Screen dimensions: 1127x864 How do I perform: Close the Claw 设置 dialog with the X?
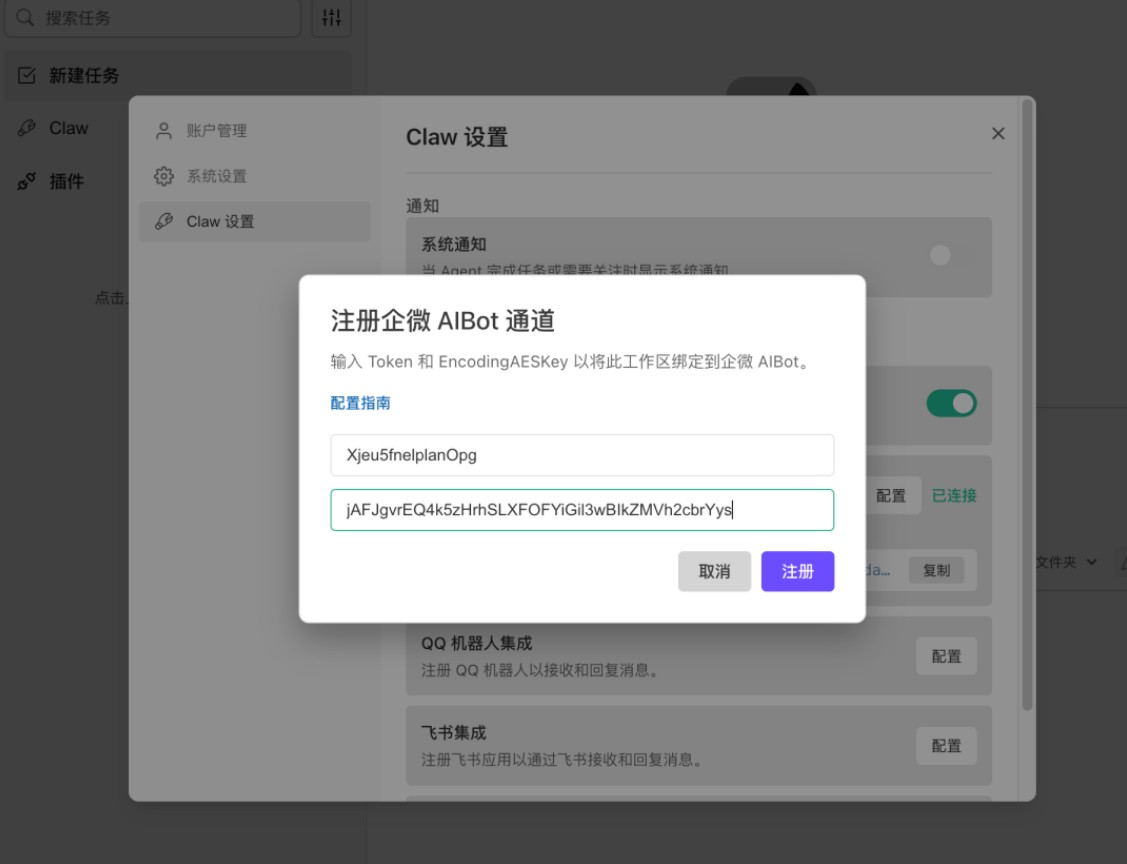tap(997, 133)
